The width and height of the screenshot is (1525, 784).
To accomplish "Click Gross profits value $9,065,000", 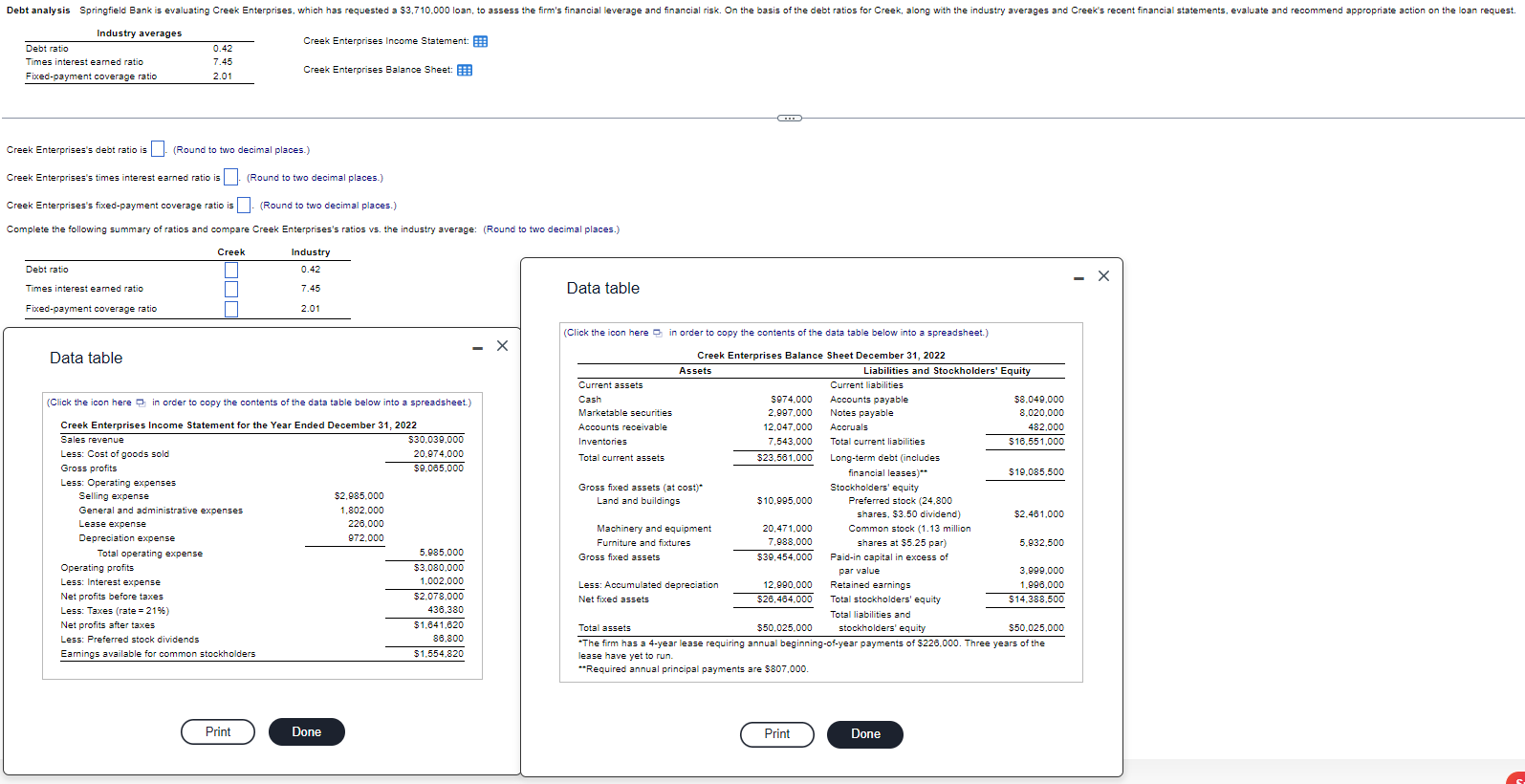I will coord(439,468).
